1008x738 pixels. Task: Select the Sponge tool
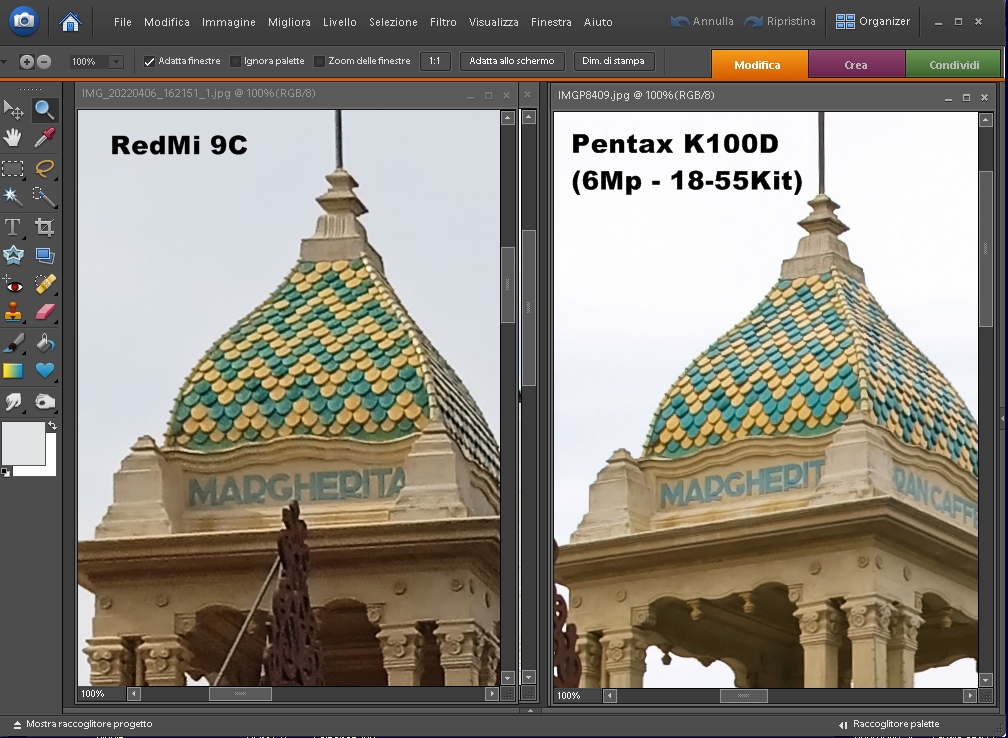point(44,401)
